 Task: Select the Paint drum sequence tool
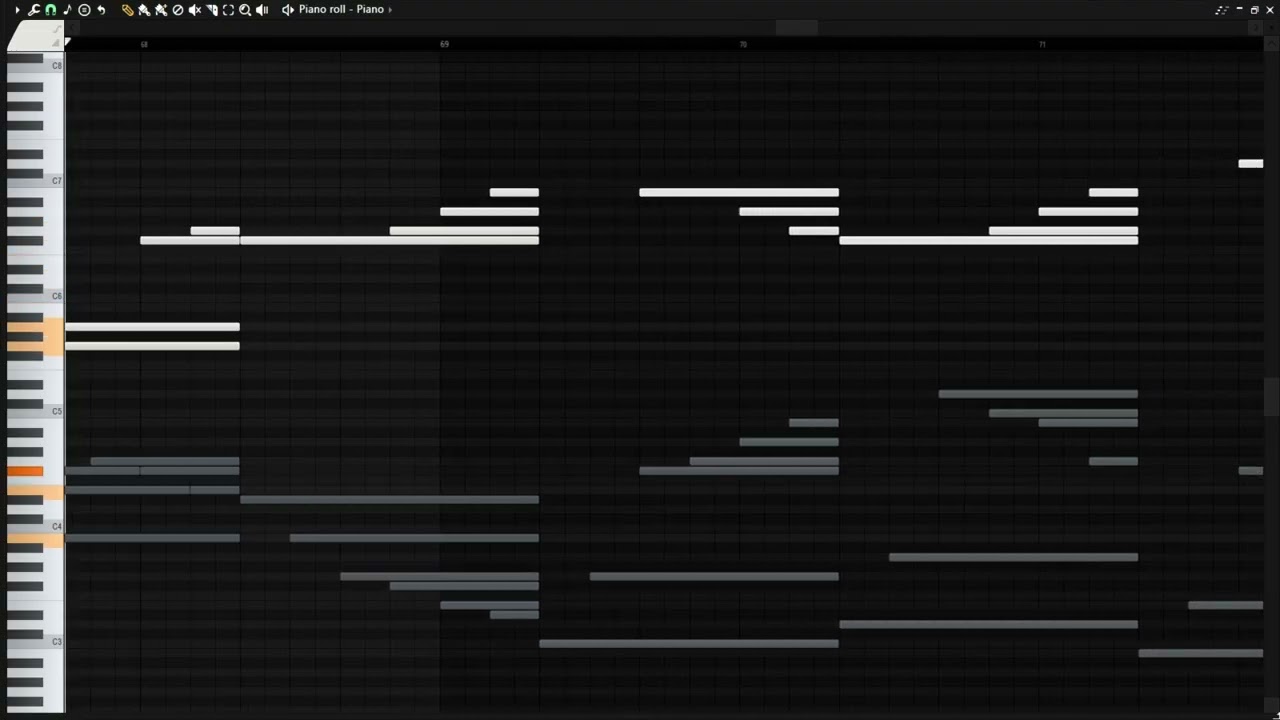click(x=161, y=10)
